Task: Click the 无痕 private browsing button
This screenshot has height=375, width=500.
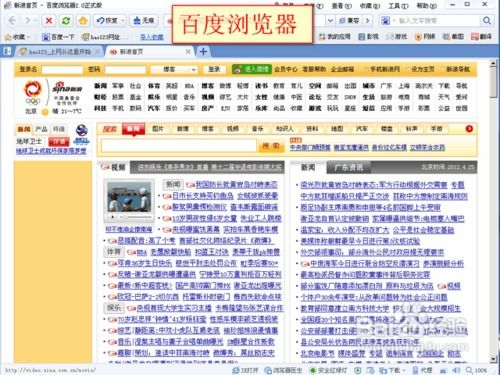Action: [x=144, y=21]
